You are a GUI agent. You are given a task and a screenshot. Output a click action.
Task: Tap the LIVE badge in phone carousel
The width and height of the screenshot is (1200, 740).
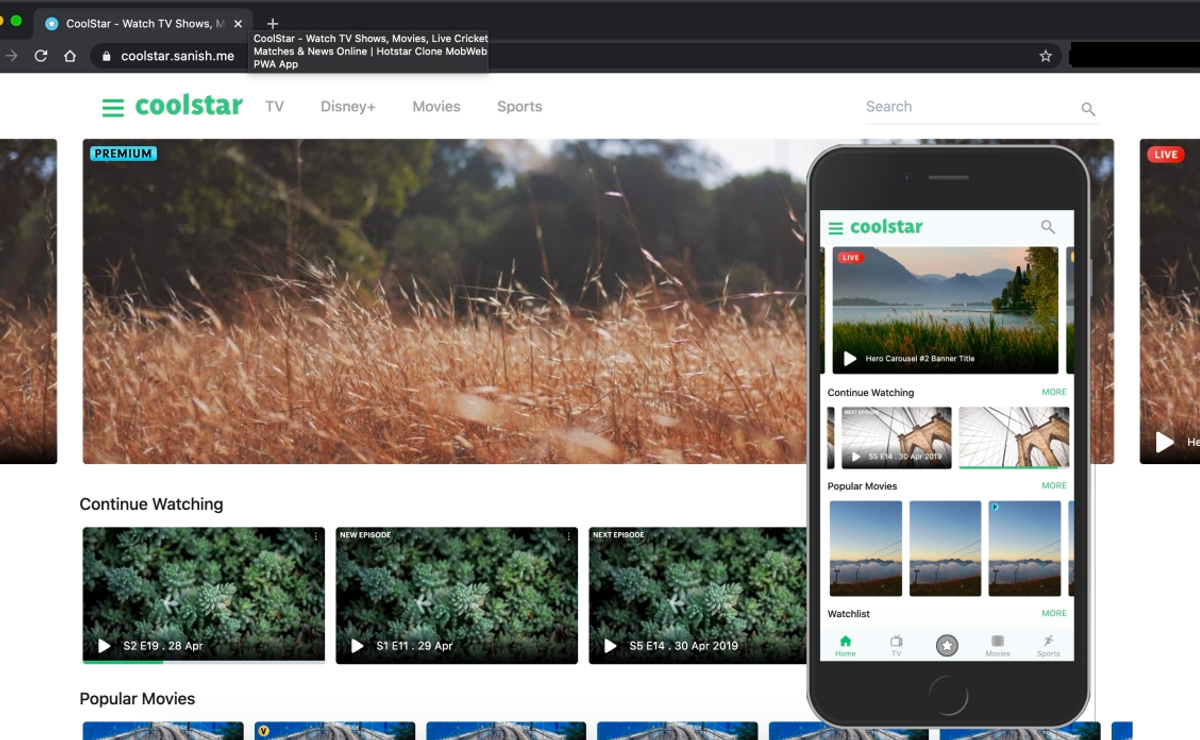(850, 258)
